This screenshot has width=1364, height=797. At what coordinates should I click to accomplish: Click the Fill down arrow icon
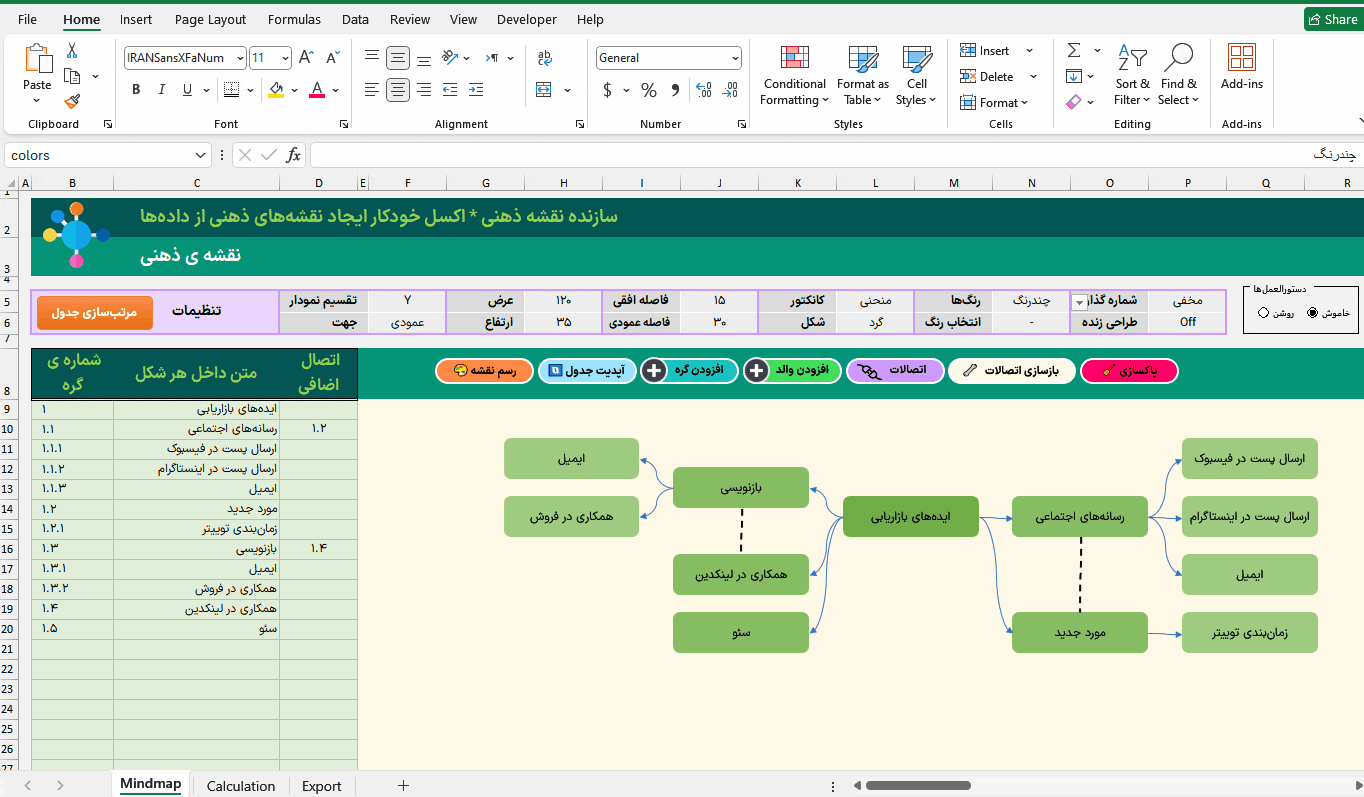point(1074,76)
